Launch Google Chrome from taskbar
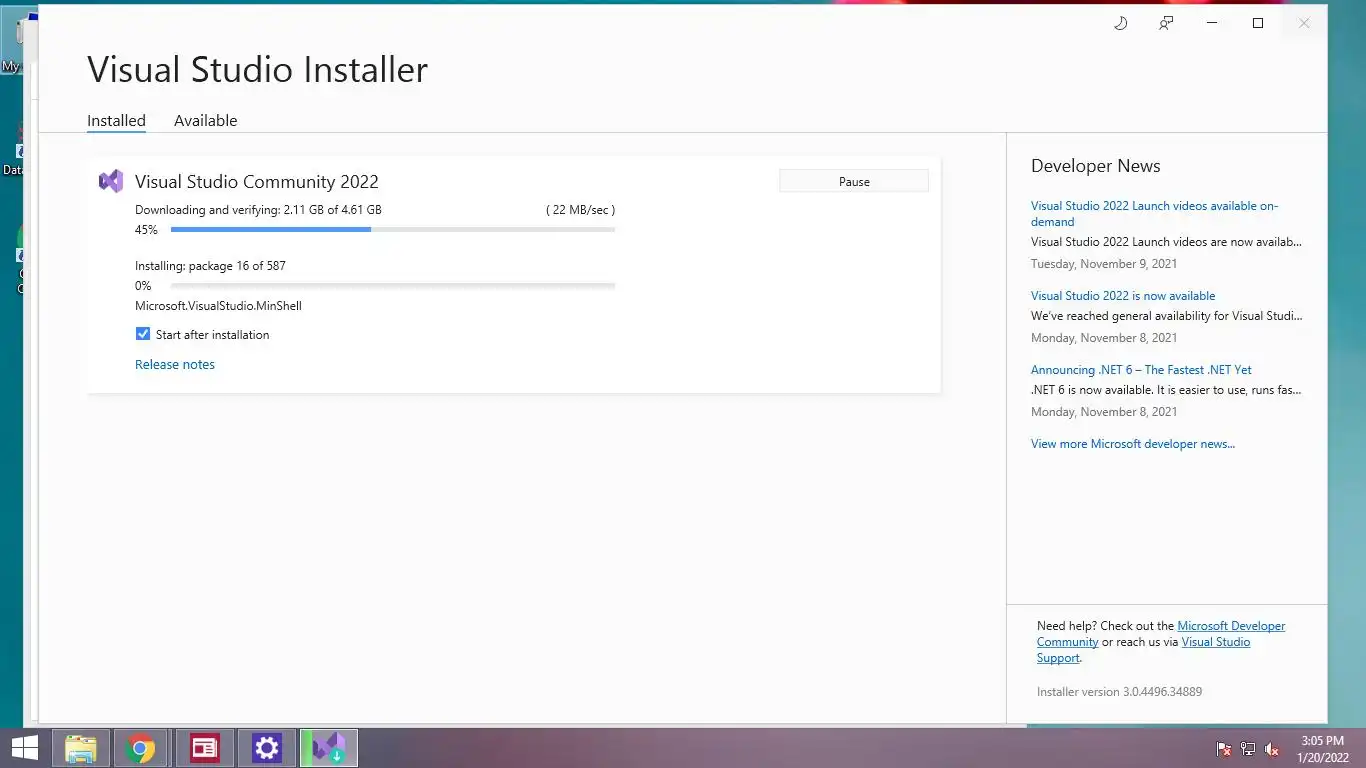The height and width of the screenshot is (768, 1366). pyautogui.click(x=141, y=748)
